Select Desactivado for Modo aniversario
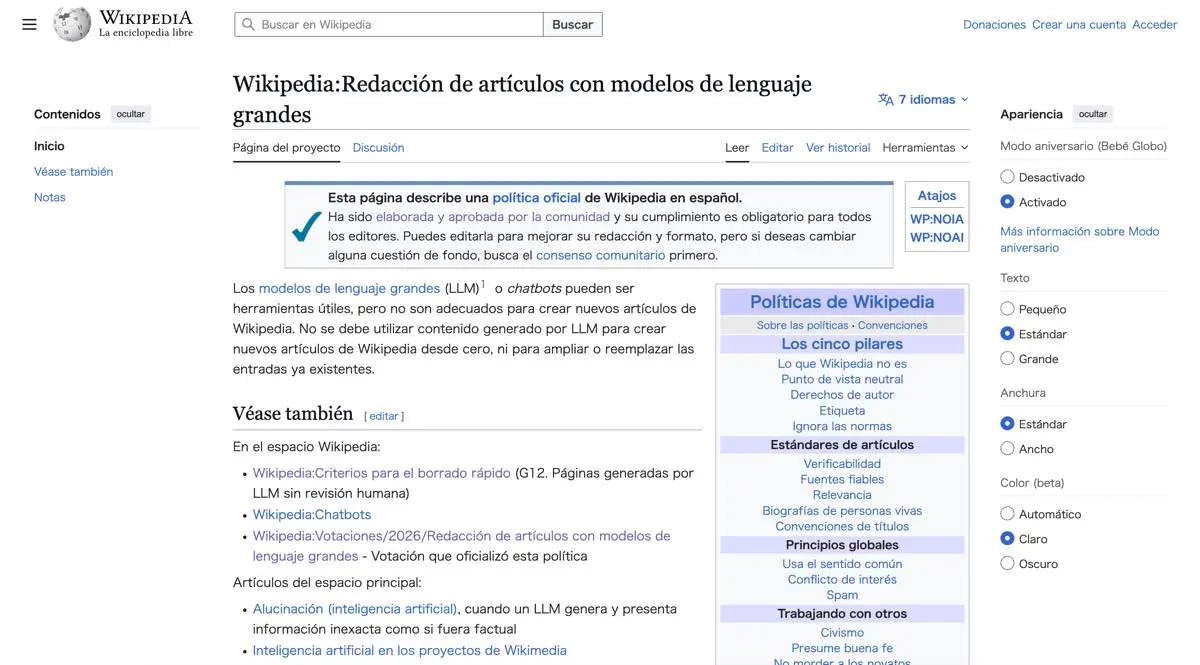 [1007, 177]
